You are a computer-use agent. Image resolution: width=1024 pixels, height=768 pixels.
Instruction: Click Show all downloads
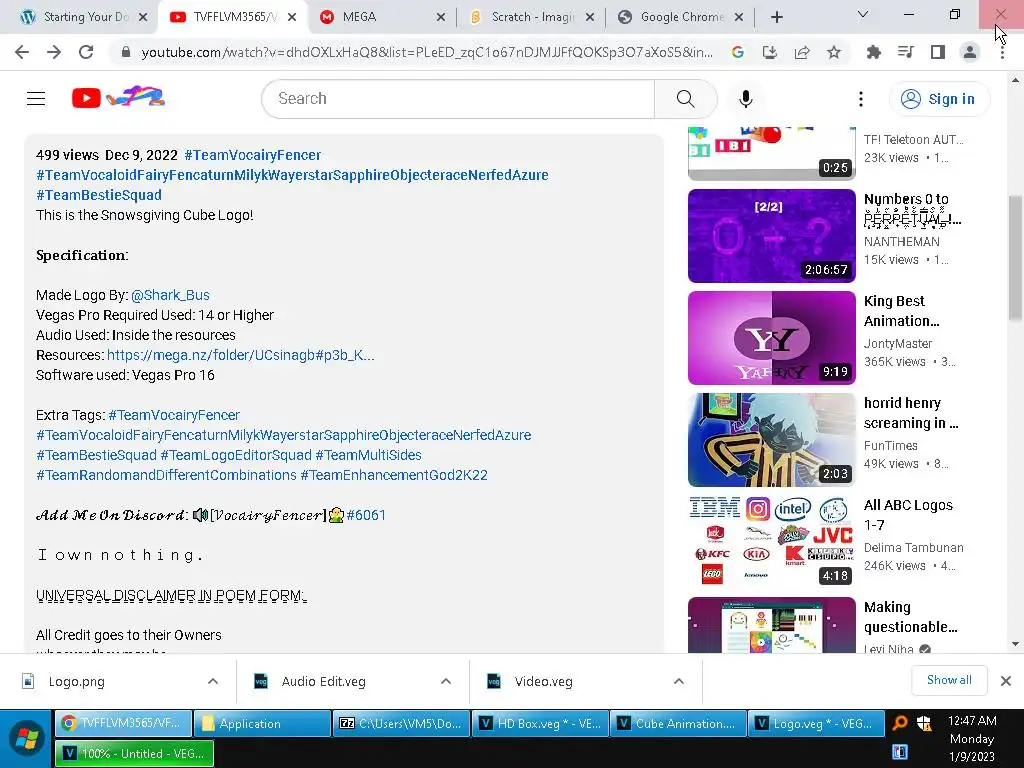pyautogui.click(x=949, y=680)
